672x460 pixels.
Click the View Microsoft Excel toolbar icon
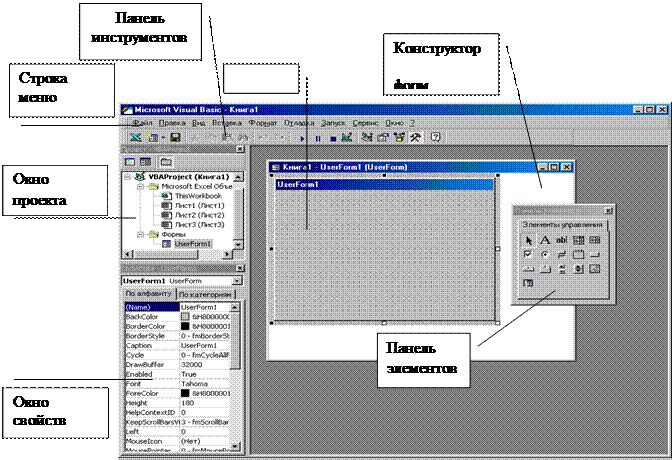coord(135,137)
